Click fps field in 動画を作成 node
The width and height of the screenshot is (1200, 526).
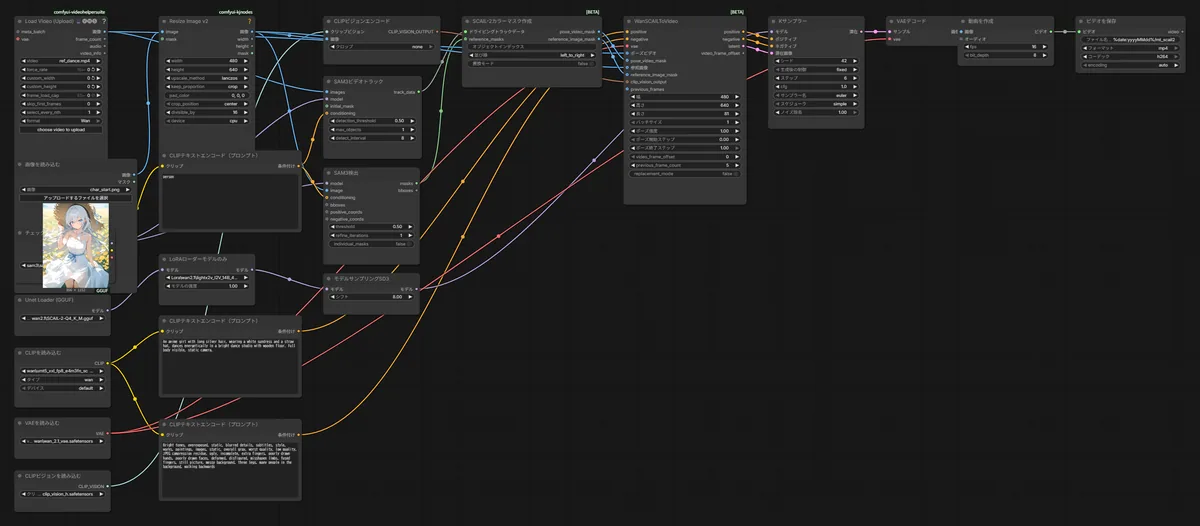point(1008,46)
